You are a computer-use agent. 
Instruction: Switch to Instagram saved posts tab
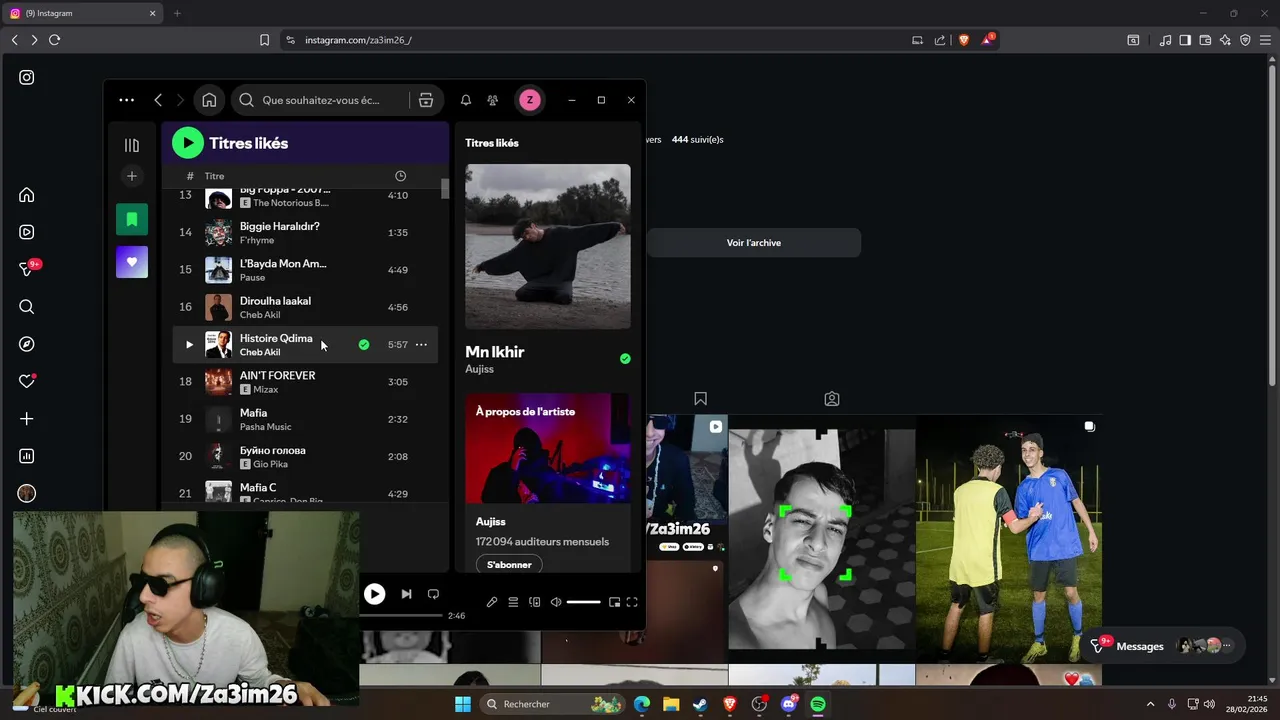701,399
